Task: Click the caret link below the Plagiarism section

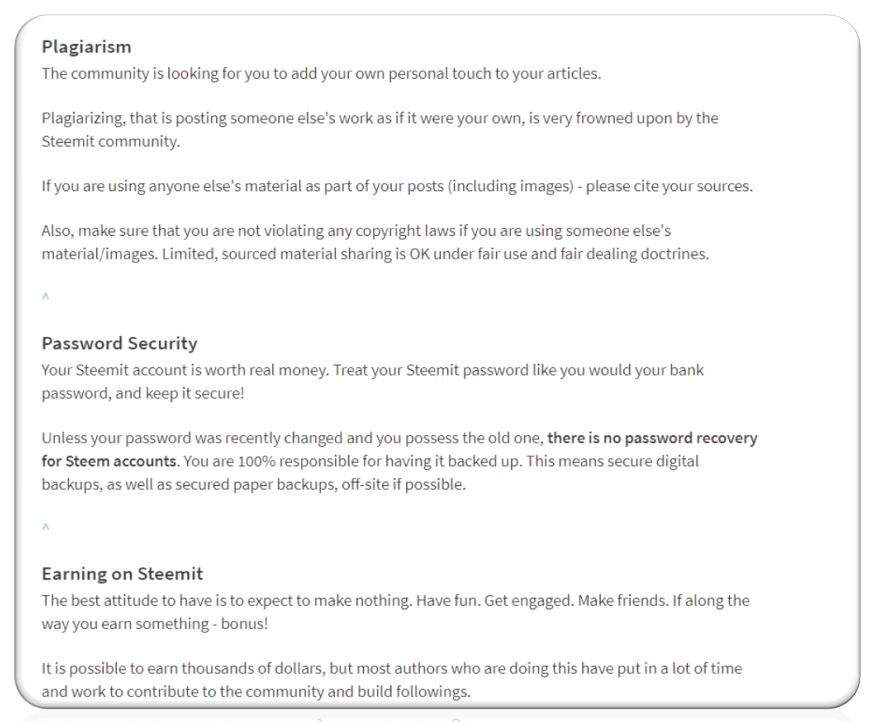Action: pyautogui.click(x=46, y=296)
